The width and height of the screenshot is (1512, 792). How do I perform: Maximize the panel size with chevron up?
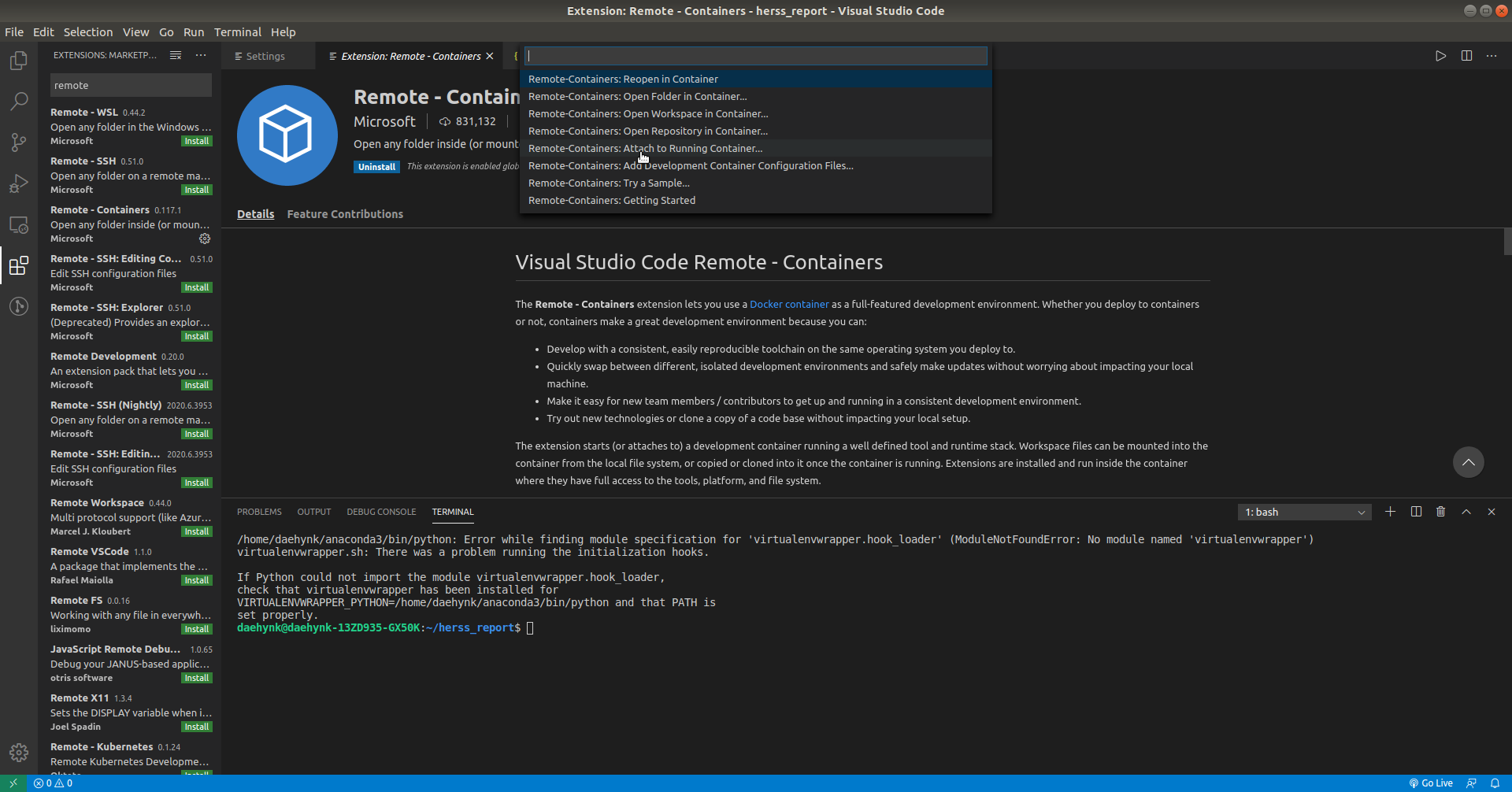click(1466, 512)
